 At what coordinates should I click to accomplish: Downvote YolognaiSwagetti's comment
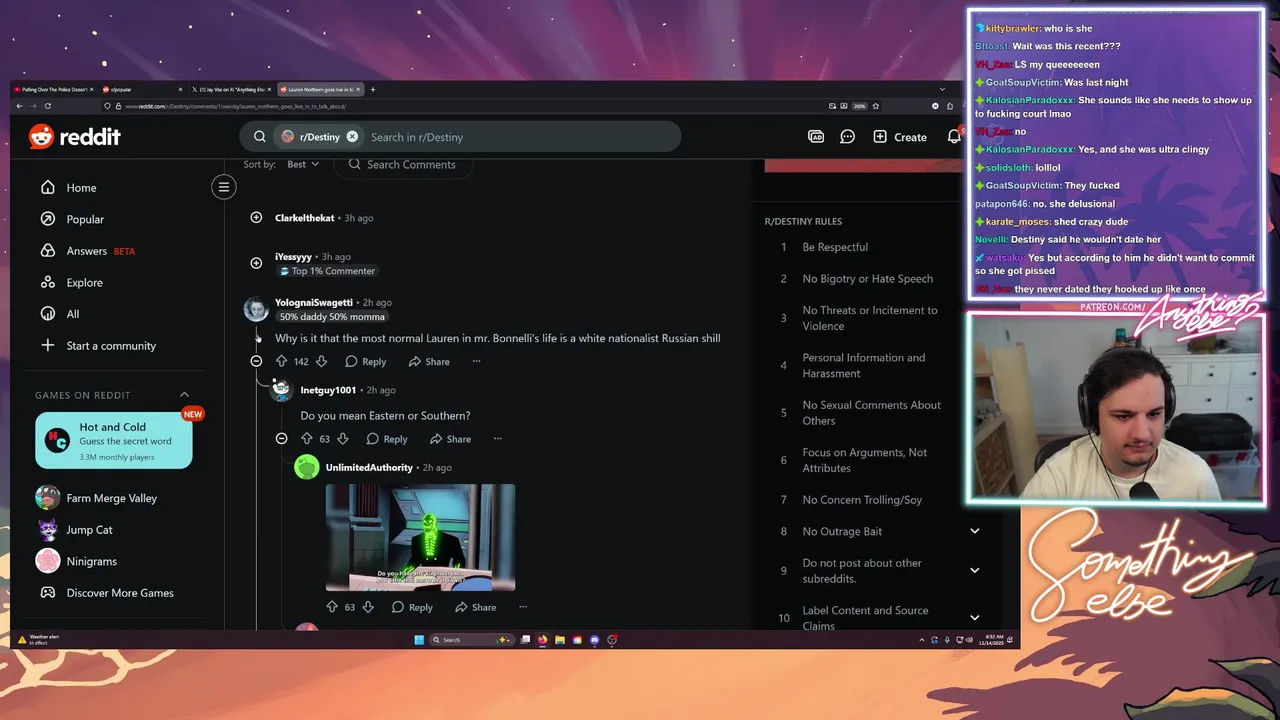click(321, 361)
